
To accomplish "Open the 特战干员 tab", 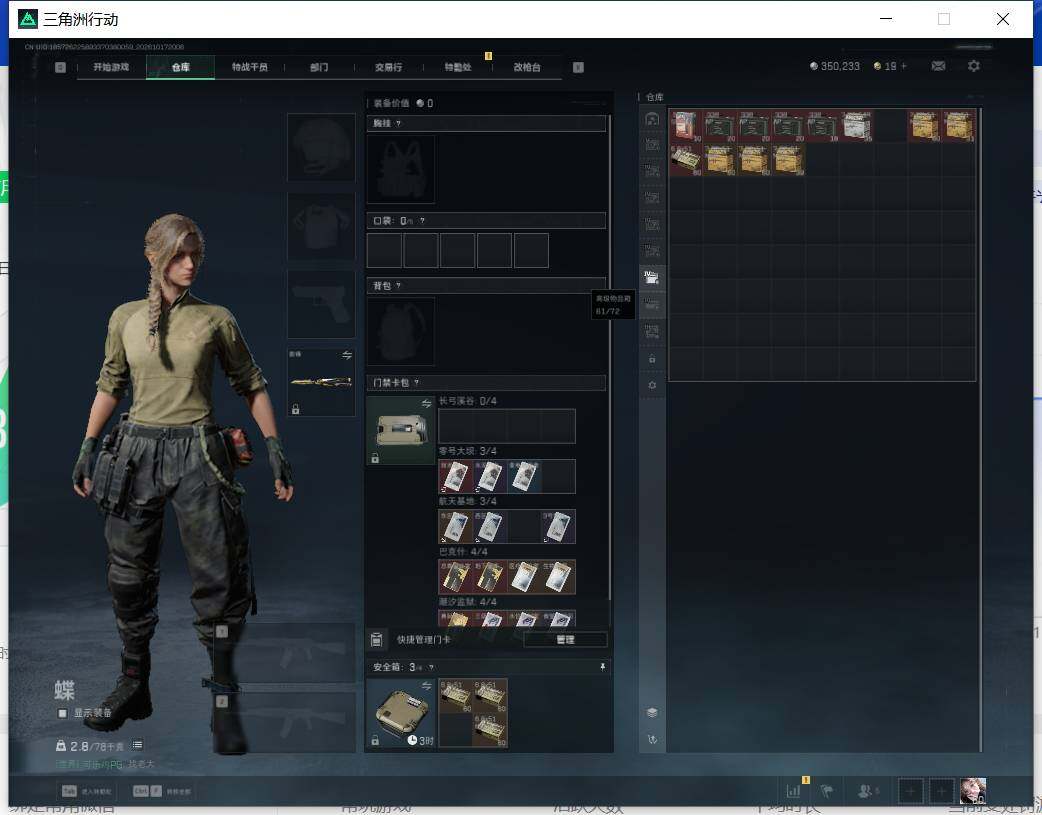I will 250,67.
